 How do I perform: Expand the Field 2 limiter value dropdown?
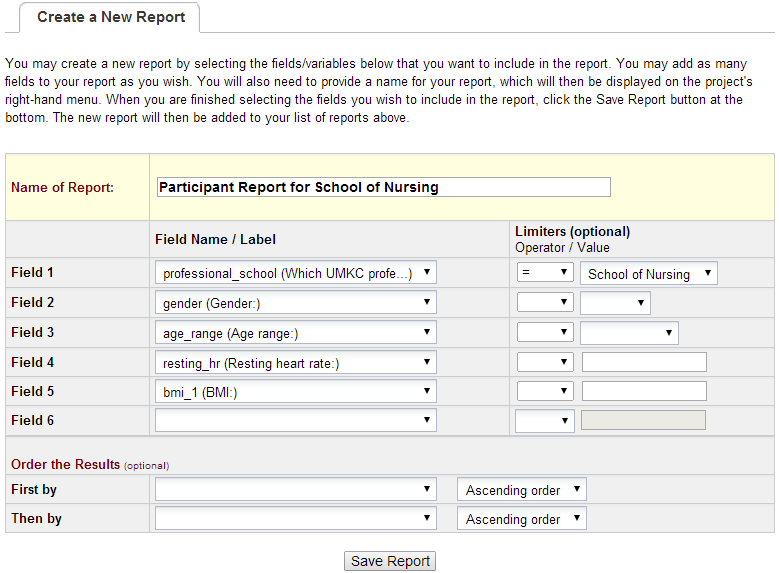[615, 303]
